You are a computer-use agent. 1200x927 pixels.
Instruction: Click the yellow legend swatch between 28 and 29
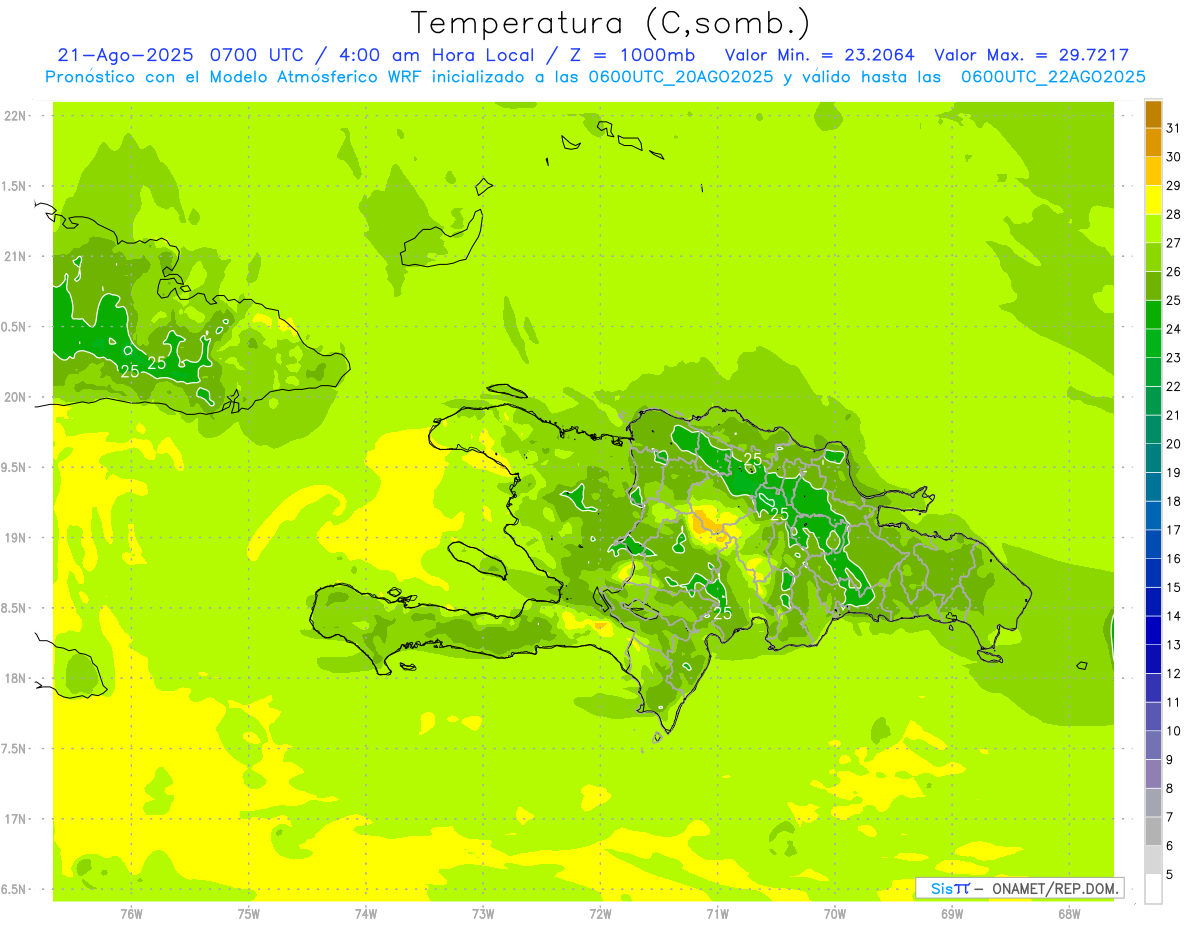coord(1153,200)
